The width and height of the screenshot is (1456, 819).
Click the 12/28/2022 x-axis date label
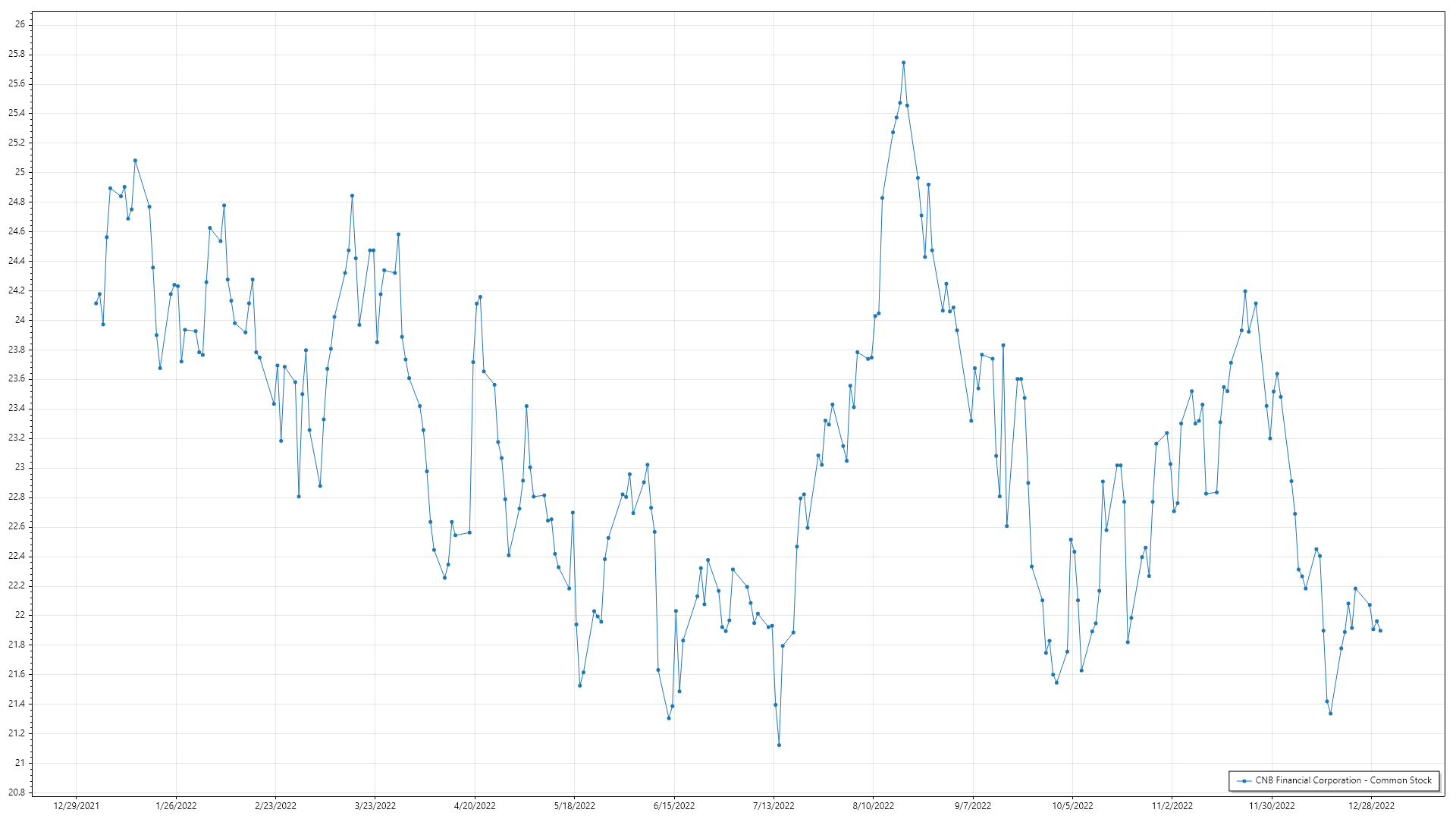coord(1371,806)
